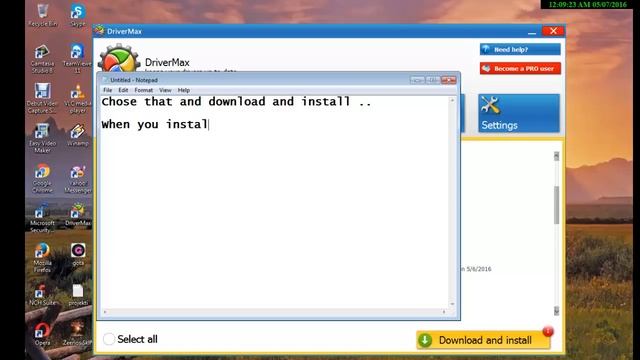
Task: Click the DriverMax list scrollbar thumb
Action: pos(556,205)
